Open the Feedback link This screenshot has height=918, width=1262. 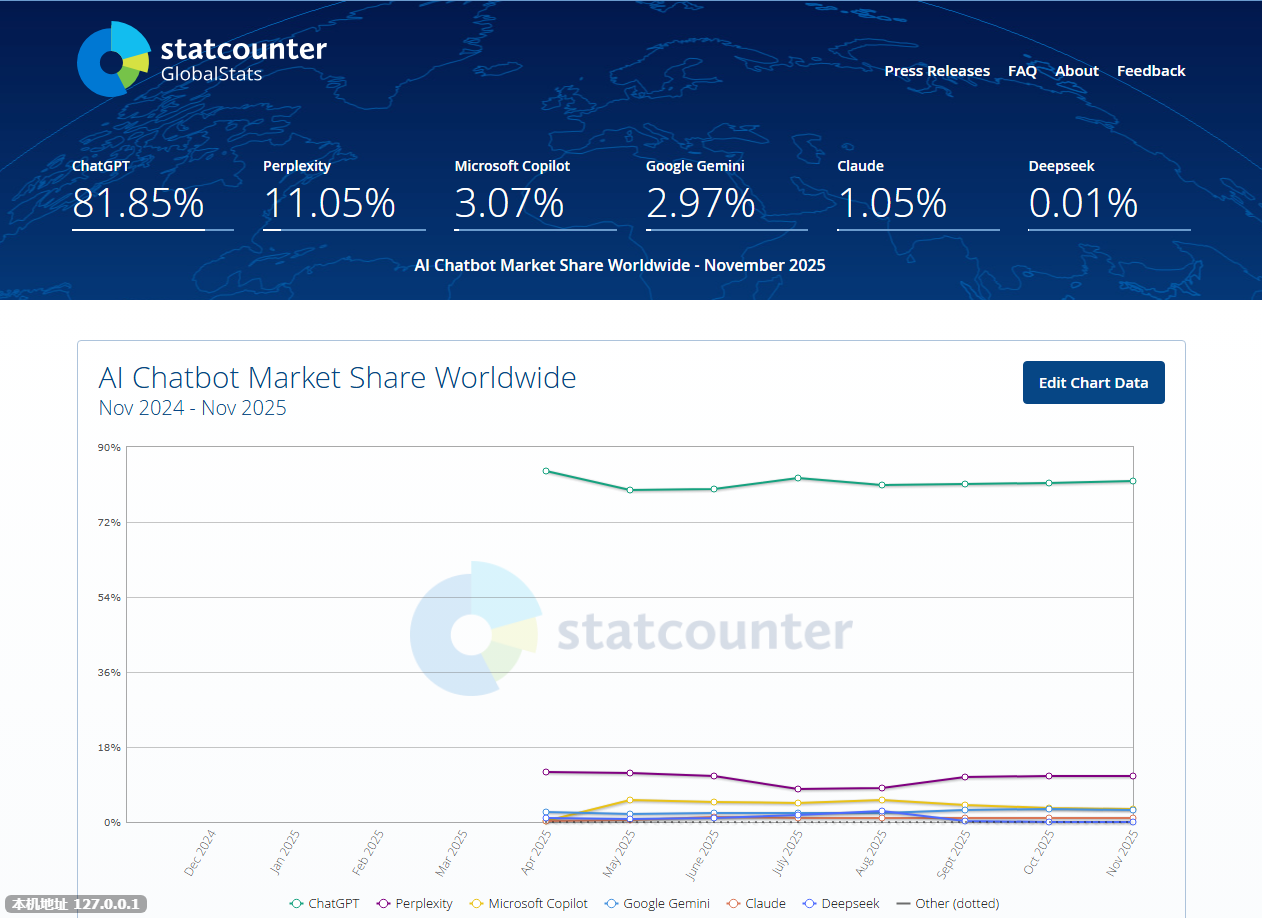point(1151,71)
